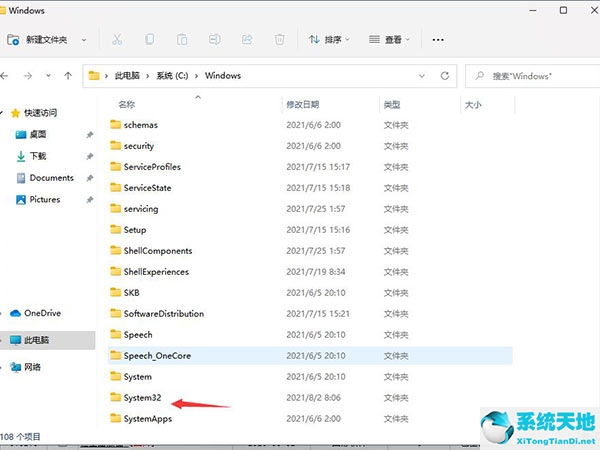This screenshot has height=450, width=600.
Task: Open the See more three-dot menu
Action: point(438,40)
